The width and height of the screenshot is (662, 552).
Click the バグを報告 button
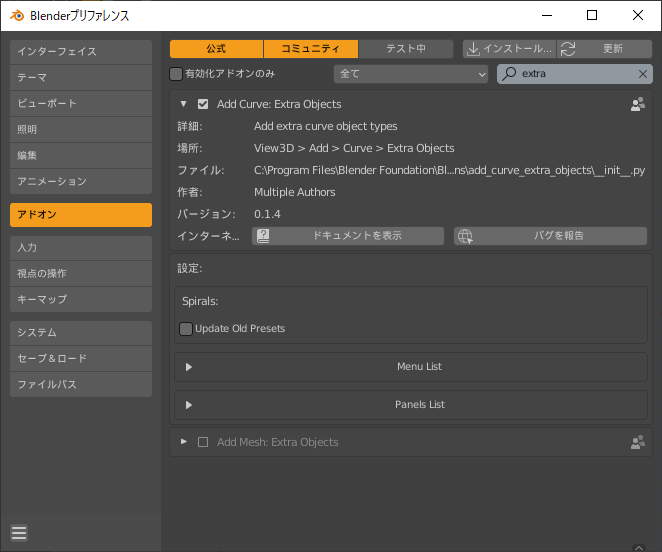tap(551, 236)
